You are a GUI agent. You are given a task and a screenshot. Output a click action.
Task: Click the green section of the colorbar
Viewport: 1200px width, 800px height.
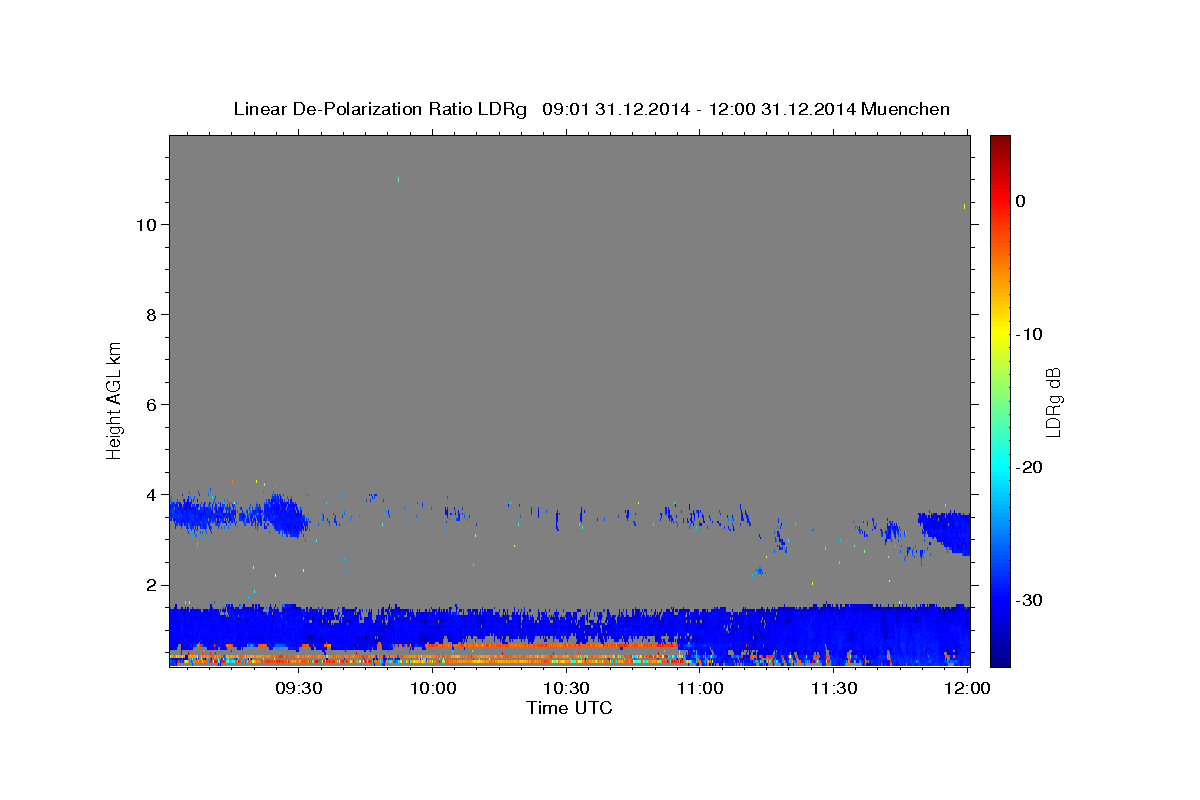1000,400
